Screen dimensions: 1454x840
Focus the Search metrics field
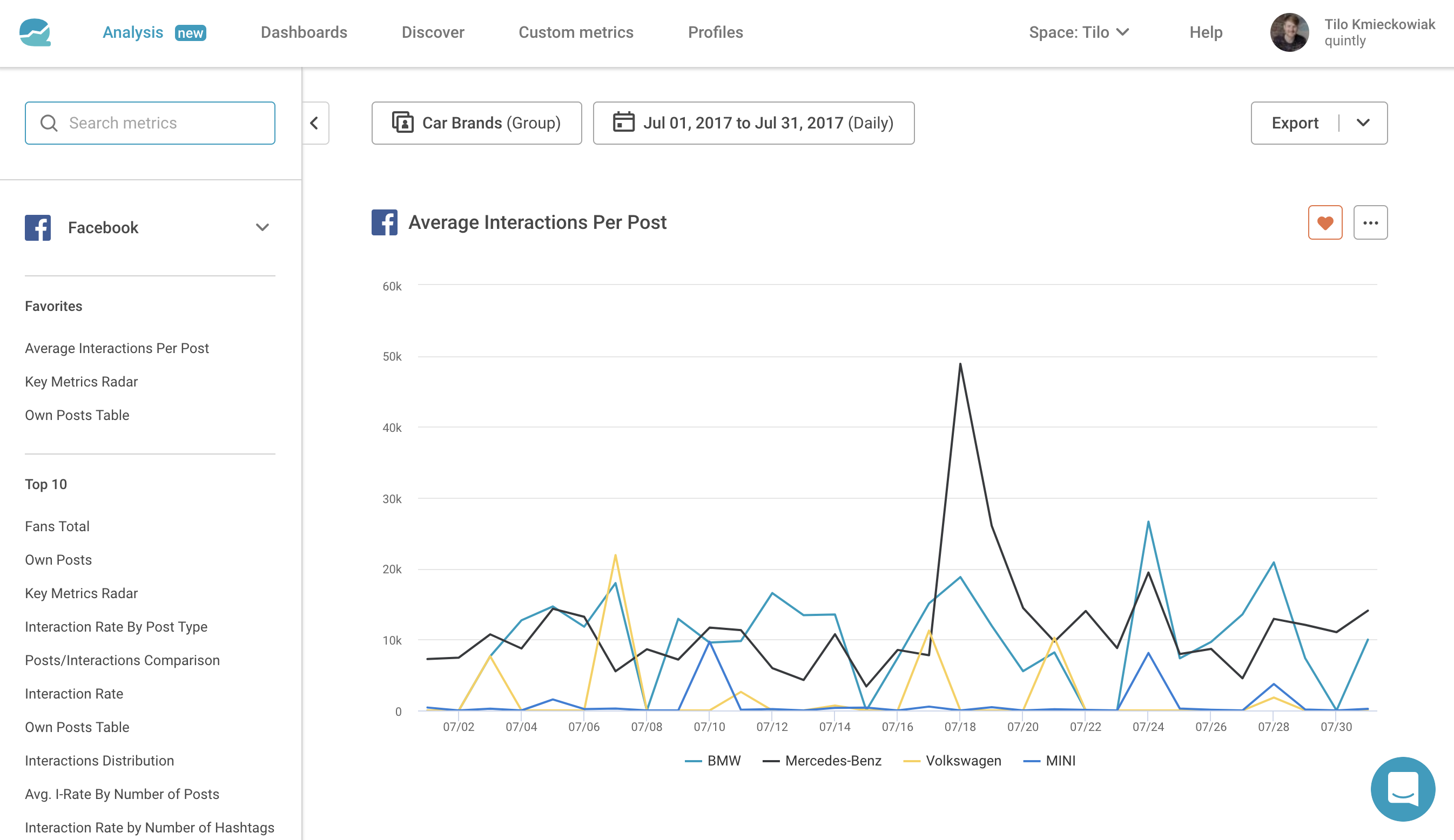point(150,123)
